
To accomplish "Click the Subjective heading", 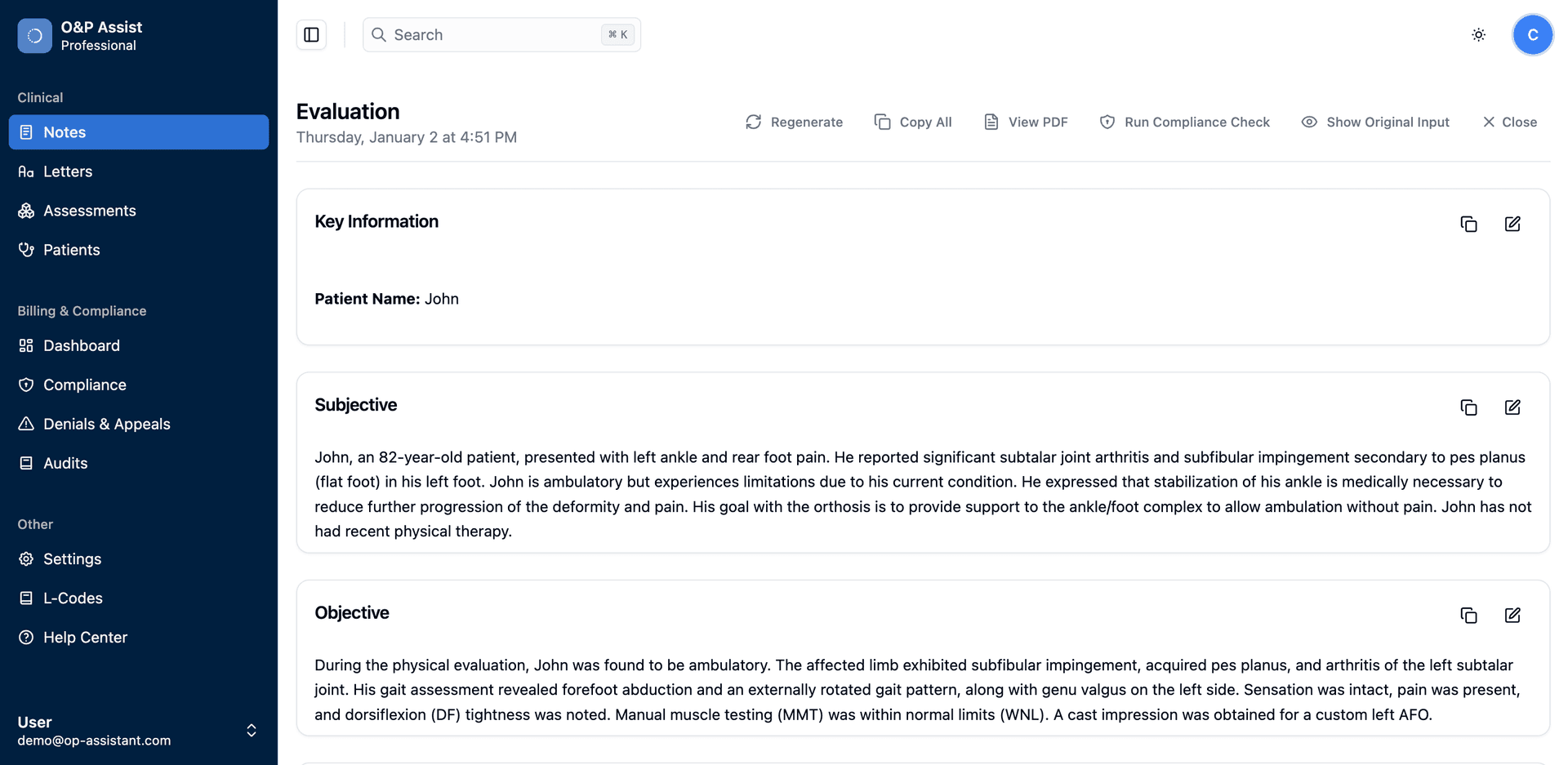I will click(356, 405).
